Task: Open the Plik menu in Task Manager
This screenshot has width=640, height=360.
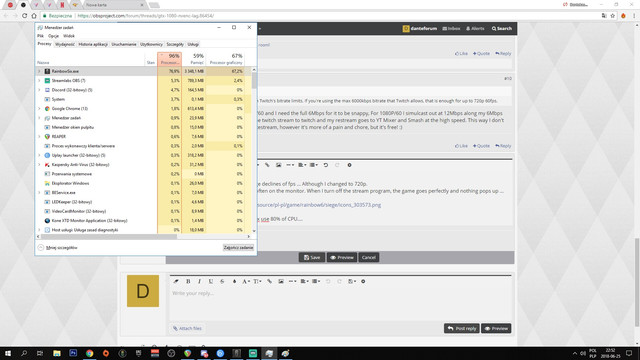Action: [x=40, y=36]
